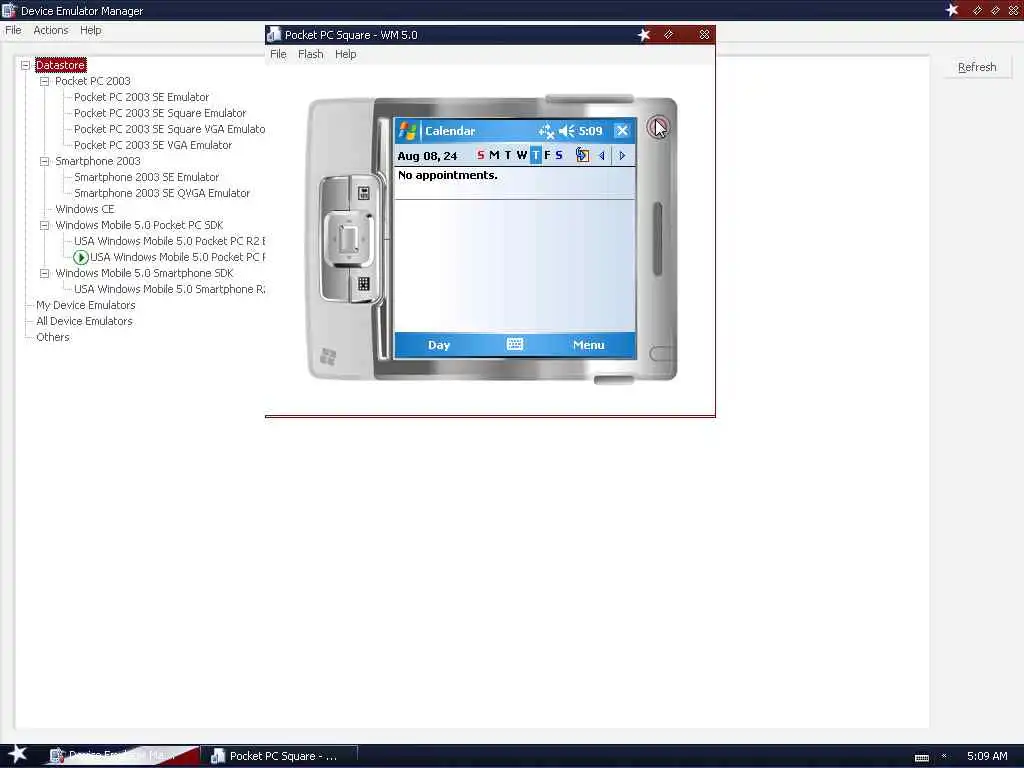Click the Pocket PC Square window title icon

pos(274,35)
